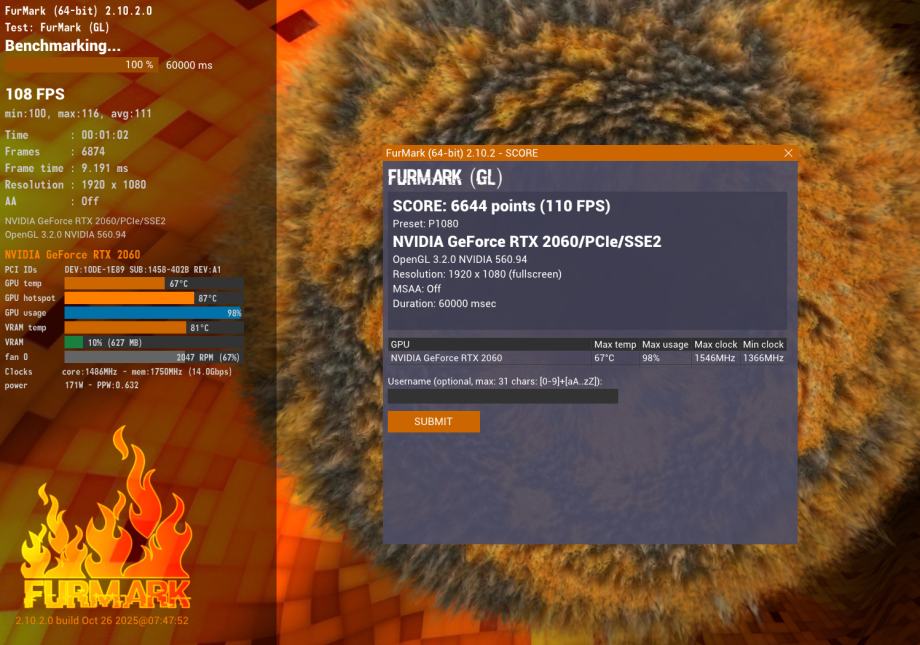The height and width of the screenshot is (645, 920).
Task: Click the power '171W - PPW:0.632' line
Action: [x=102, y=386]
